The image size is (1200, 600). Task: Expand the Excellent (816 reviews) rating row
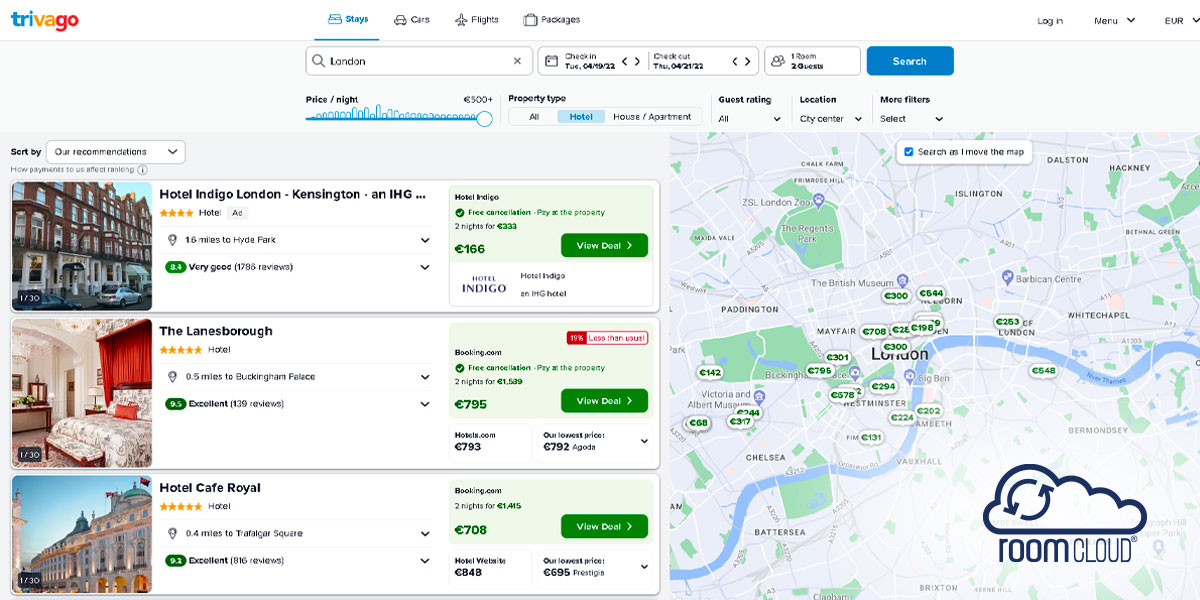299,561
